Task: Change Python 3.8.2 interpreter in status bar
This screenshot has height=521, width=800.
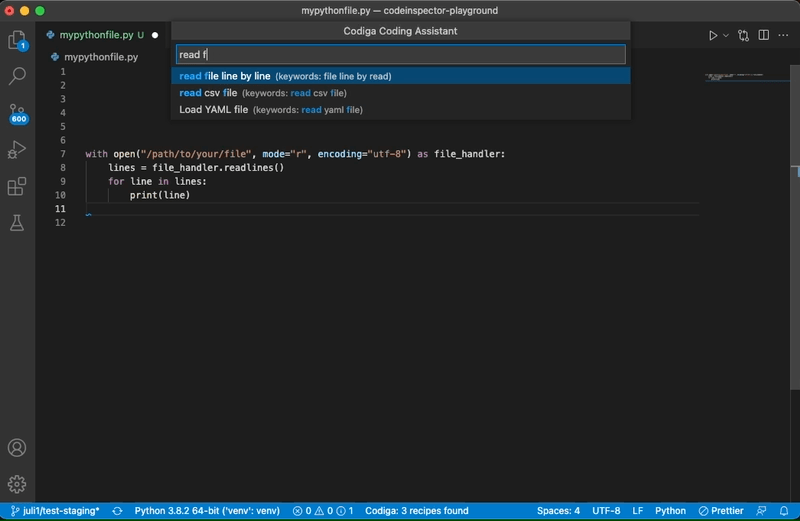Action: click(x=207, y=511)
